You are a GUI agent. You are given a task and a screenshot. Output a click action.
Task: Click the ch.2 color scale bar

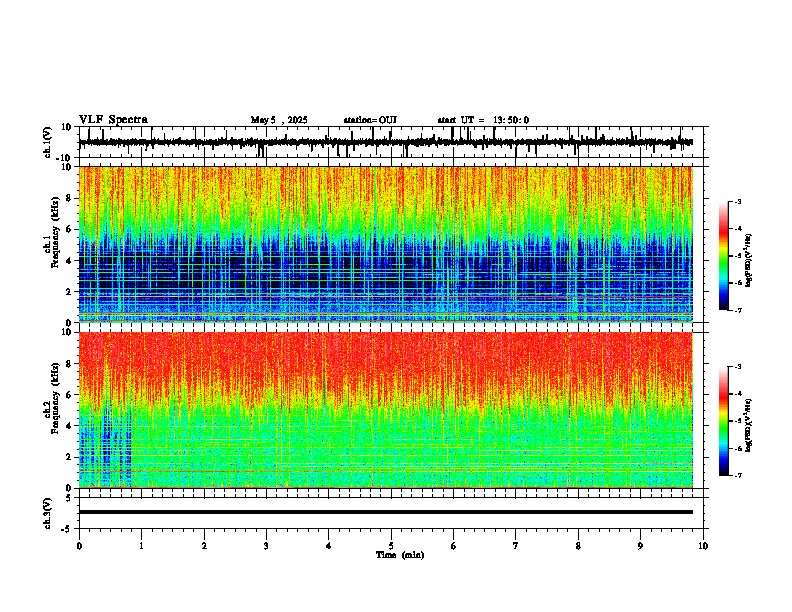click(x=724, y=421)
